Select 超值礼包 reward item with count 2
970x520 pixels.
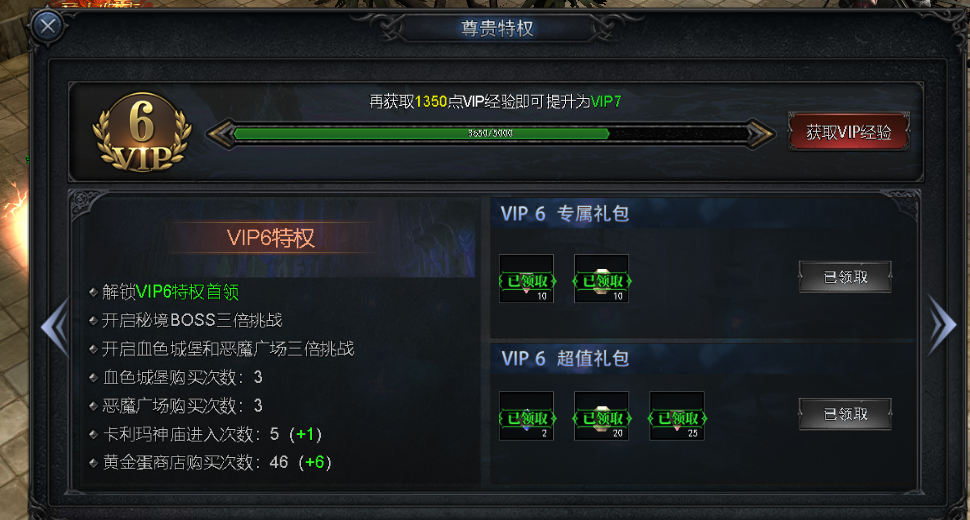pos(526,416)
